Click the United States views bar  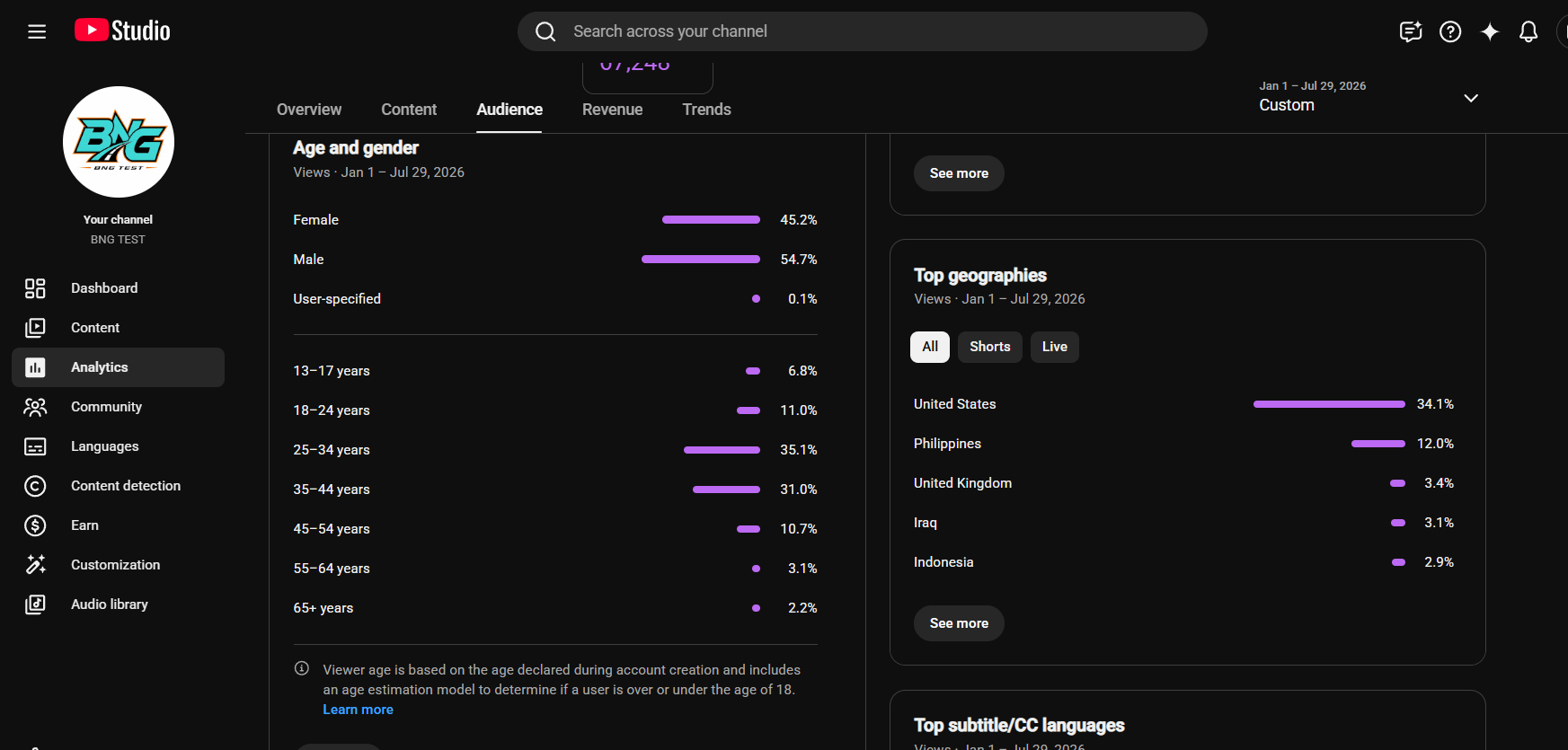pyautogui.click(x=1329, y=404)
